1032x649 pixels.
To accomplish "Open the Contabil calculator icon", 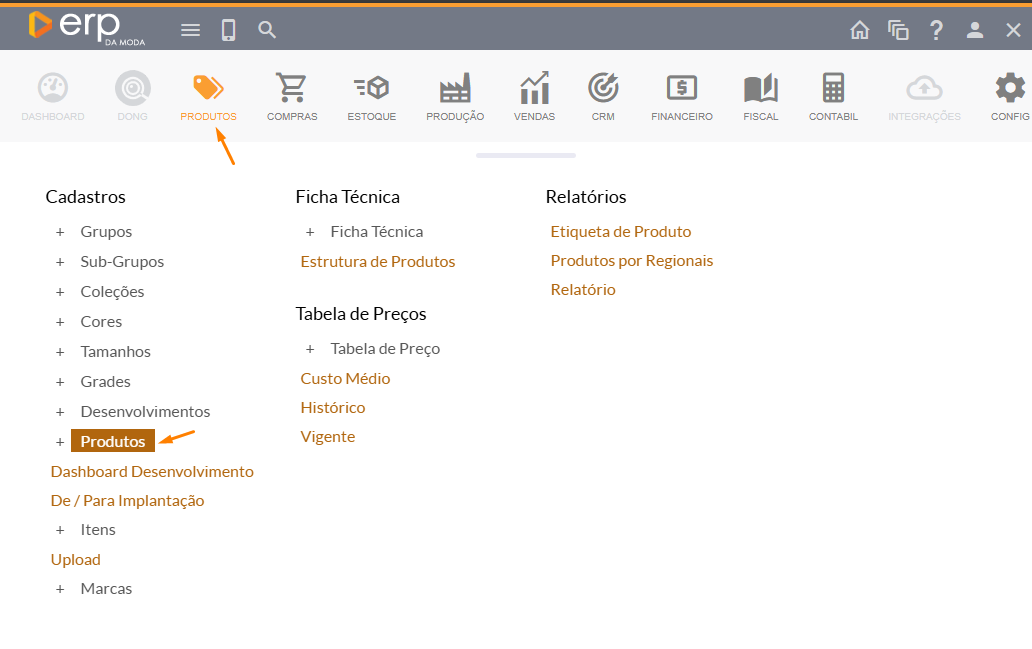I will click(x=833, y=97).
